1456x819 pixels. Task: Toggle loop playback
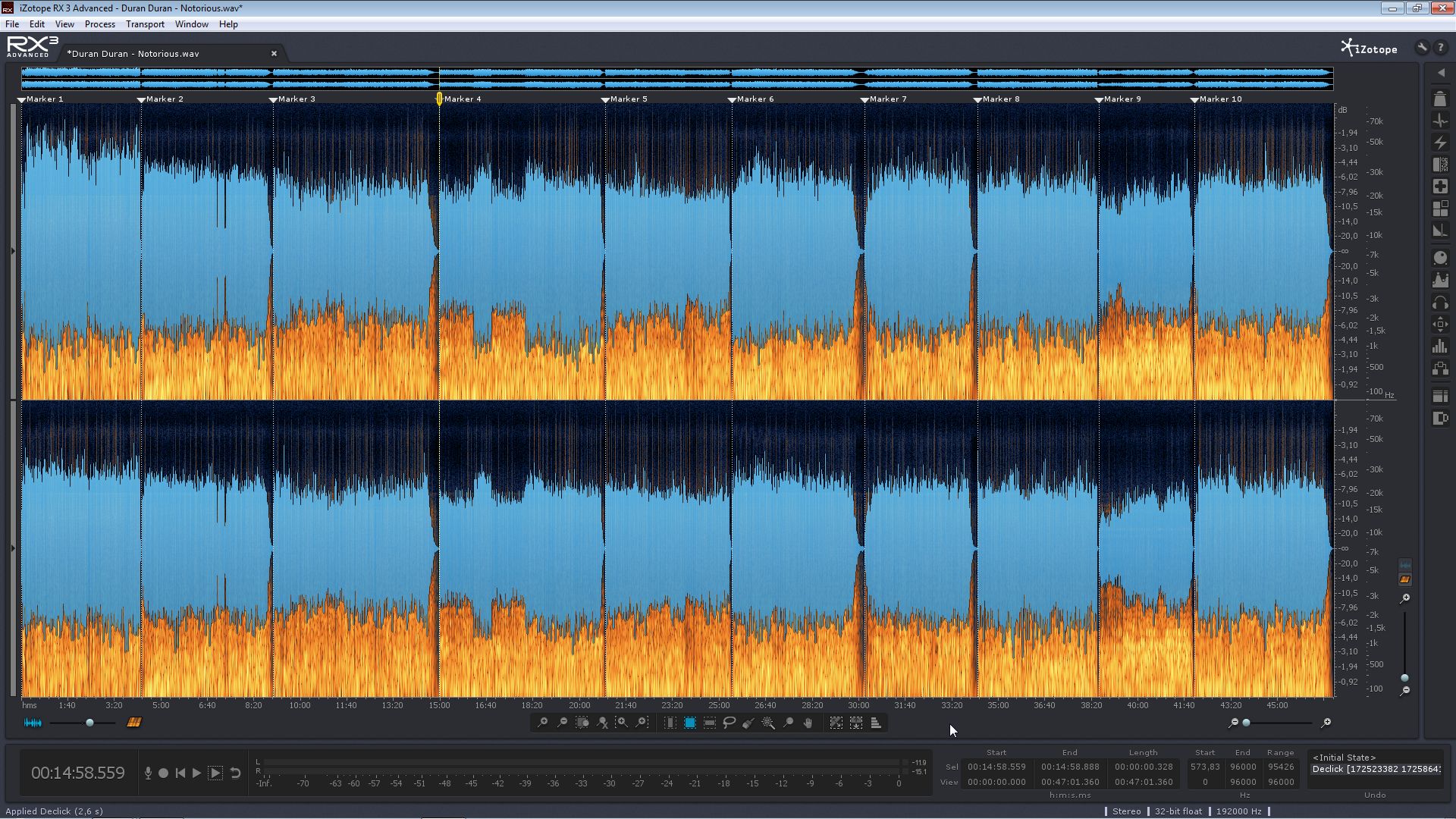[x=235, y=773]
